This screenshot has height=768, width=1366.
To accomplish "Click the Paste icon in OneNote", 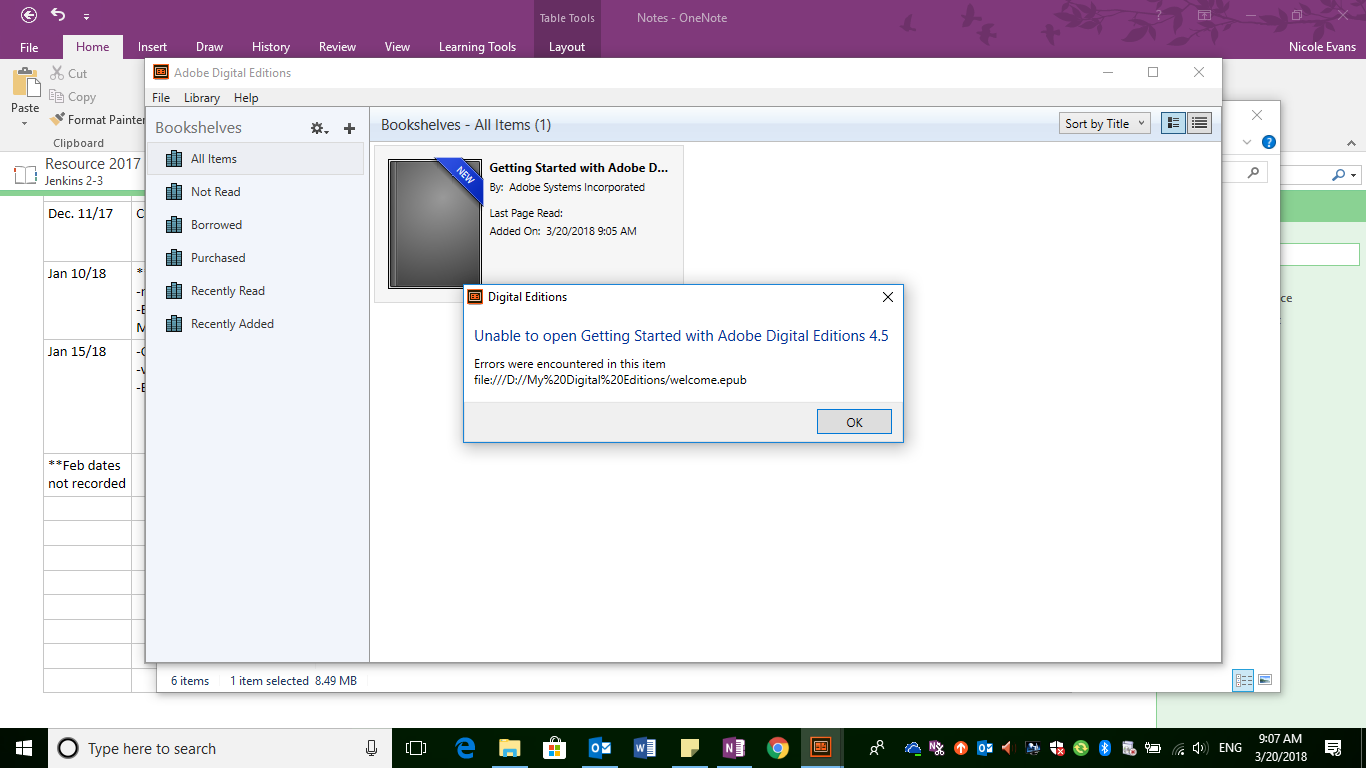I will 25,82.
